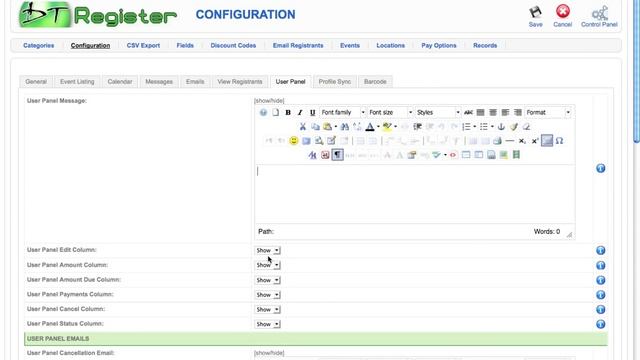Click the Bold button in the editor
The width and height of the screenshot is (640, 360).
pyautogui.click(x=288, y=112)
